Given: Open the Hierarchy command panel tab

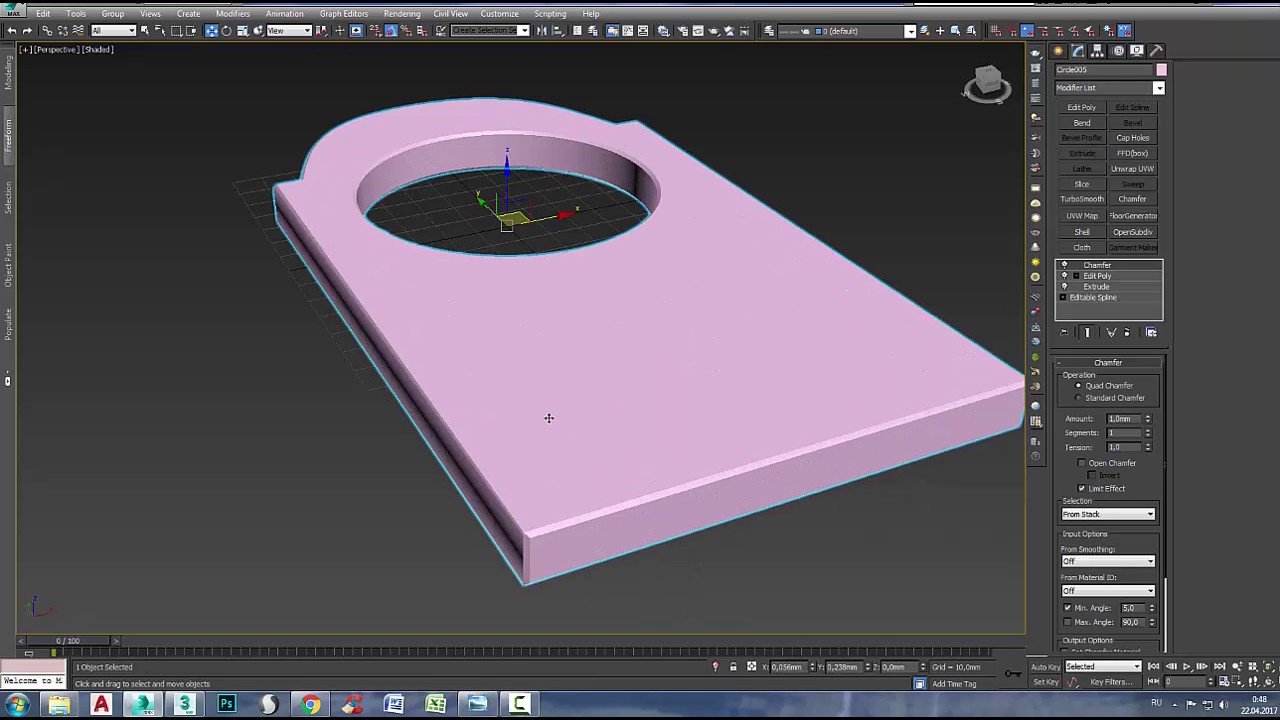Looking at the screenshot, I should [1098, 51].
